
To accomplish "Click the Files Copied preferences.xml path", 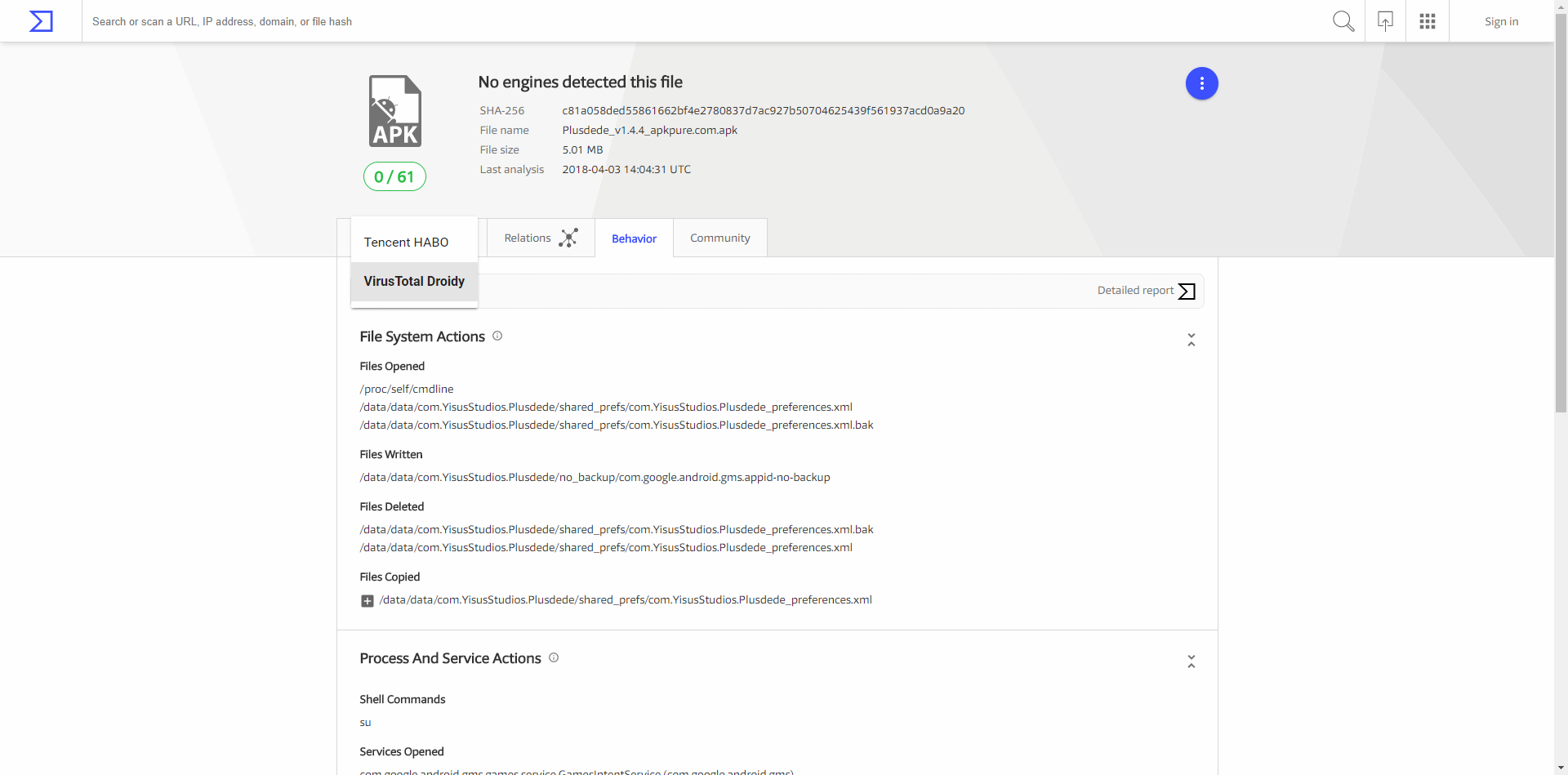I will tap(626, 599).
